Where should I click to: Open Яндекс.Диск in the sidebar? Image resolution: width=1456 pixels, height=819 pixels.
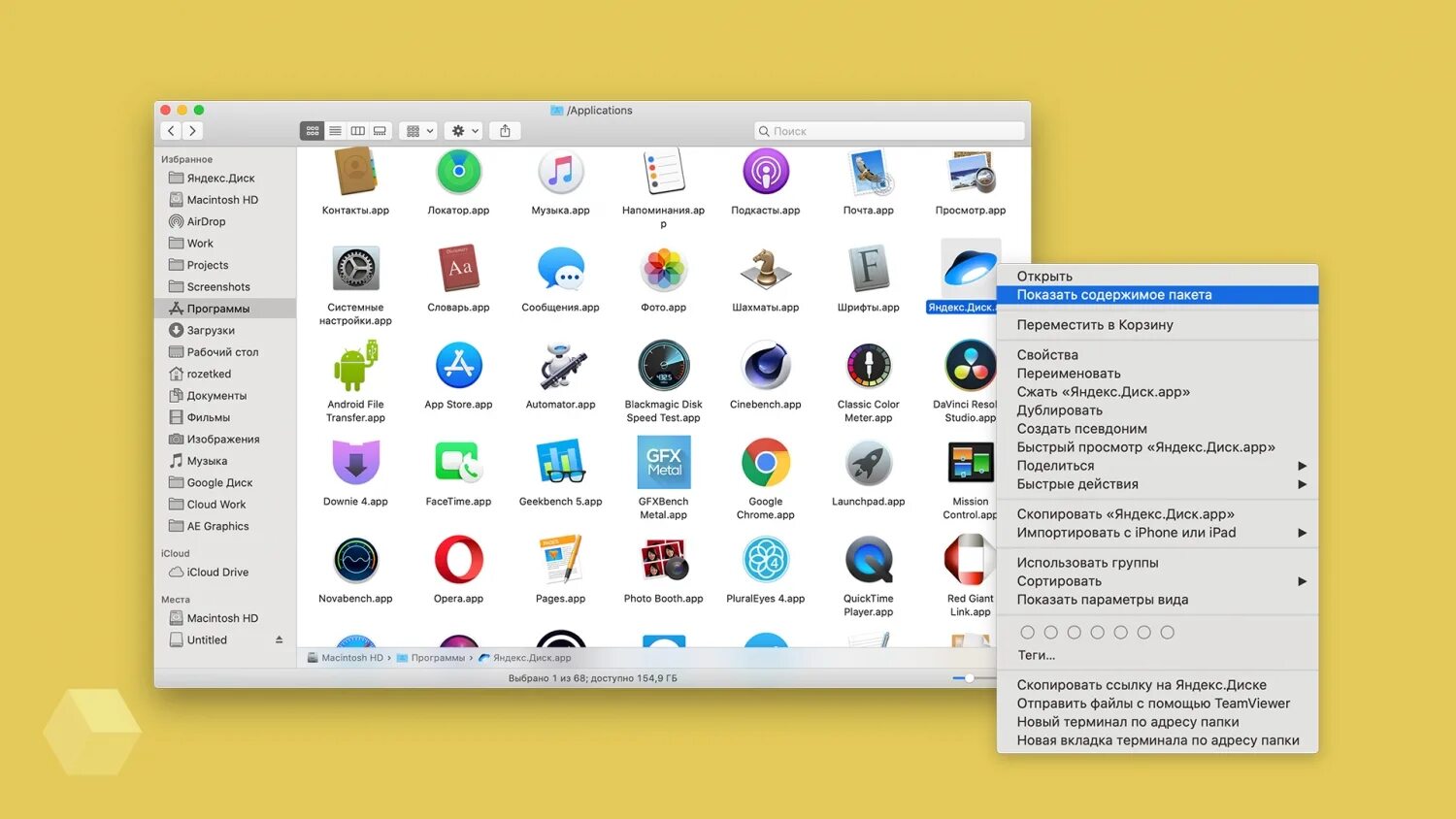point(225,178)
